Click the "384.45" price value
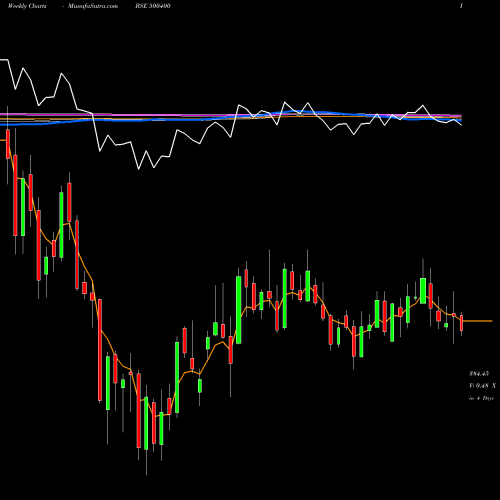 pos(479,374)
